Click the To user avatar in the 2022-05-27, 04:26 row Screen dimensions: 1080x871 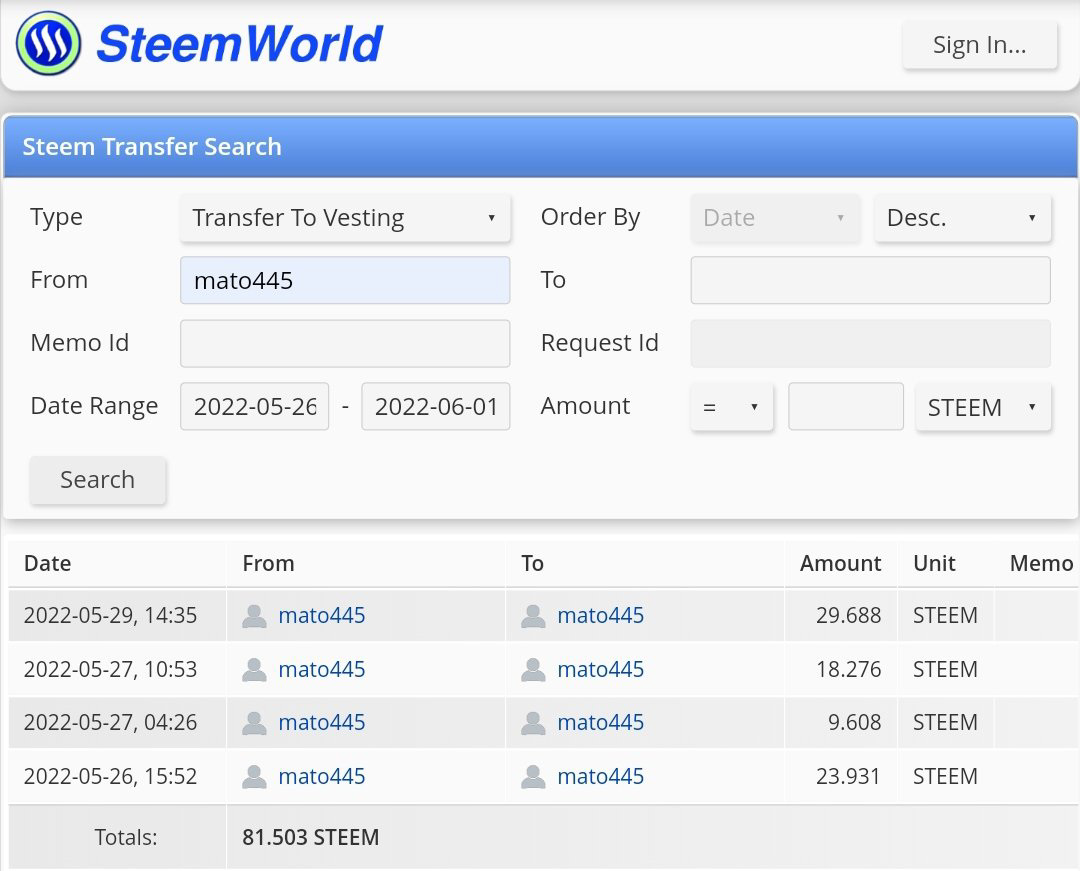533,723
